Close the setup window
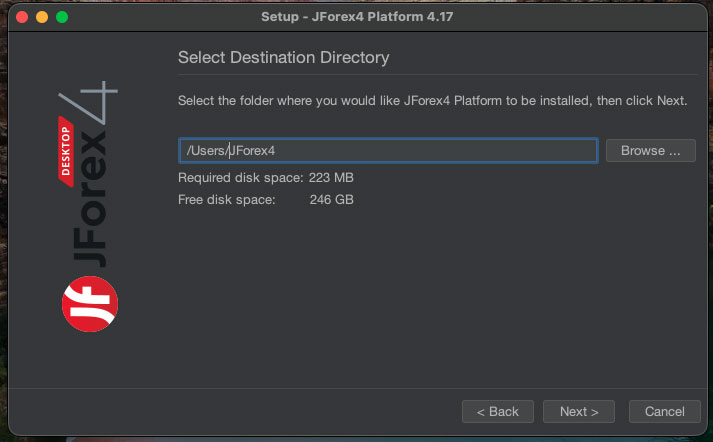 click(20, 17)
